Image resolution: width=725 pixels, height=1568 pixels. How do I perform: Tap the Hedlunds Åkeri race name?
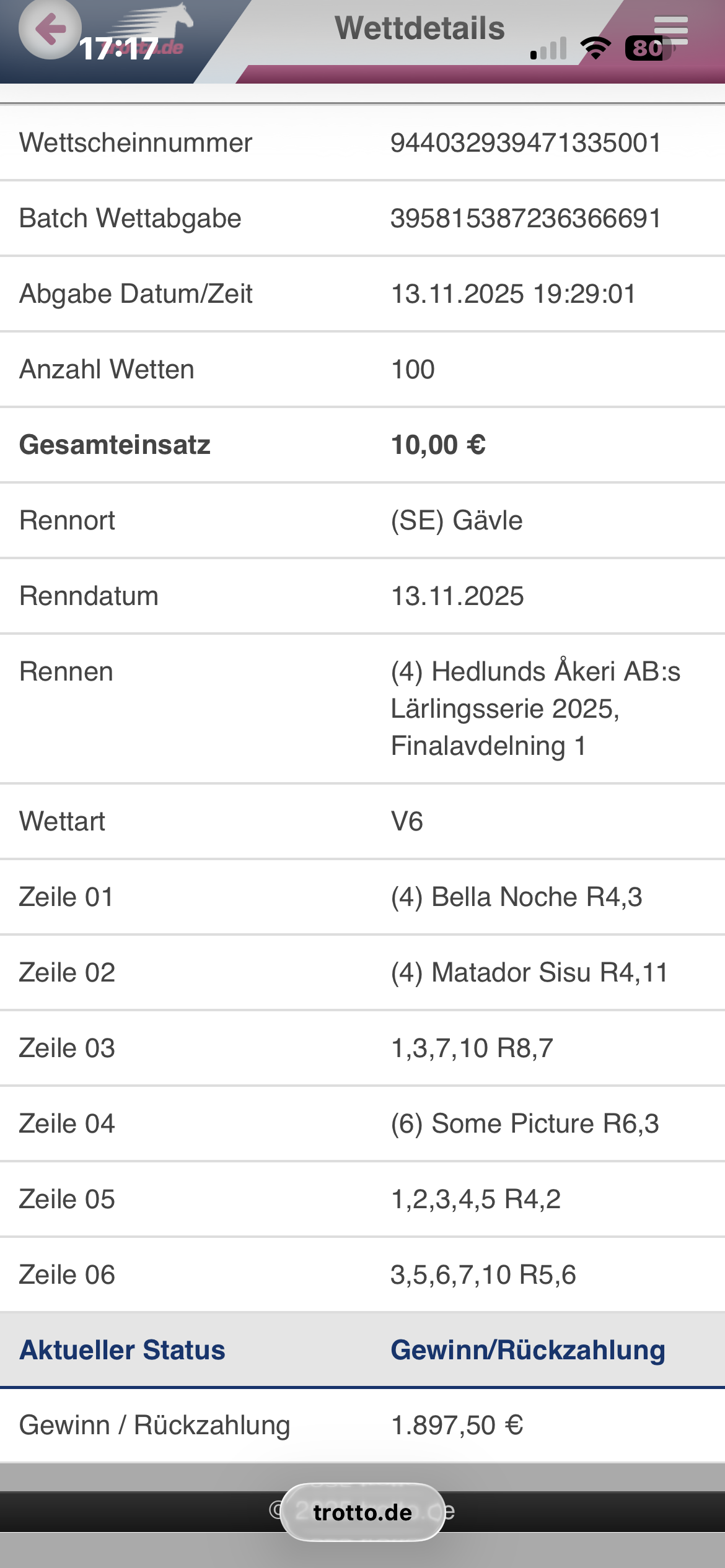[x=535, y=708]
